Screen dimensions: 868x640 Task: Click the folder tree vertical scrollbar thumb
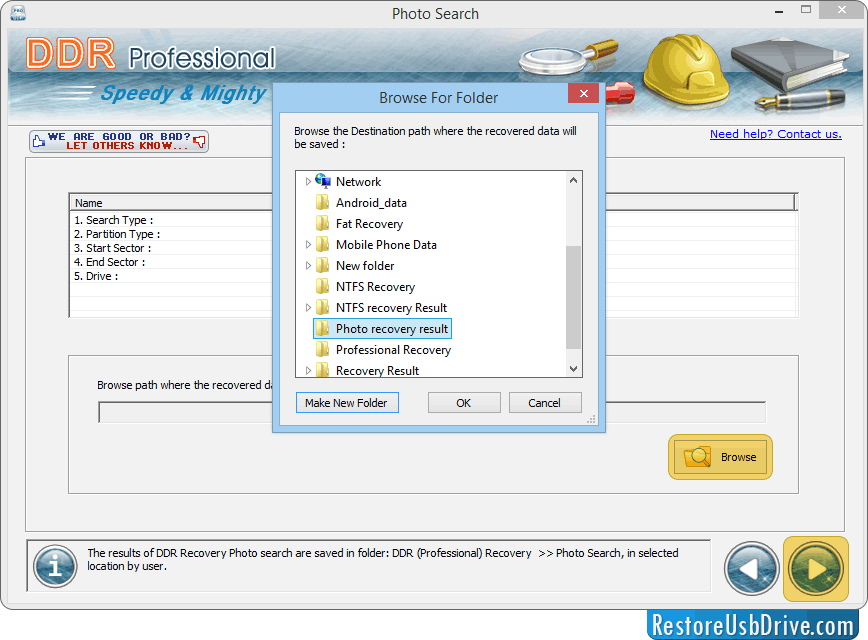click(574, 297)
